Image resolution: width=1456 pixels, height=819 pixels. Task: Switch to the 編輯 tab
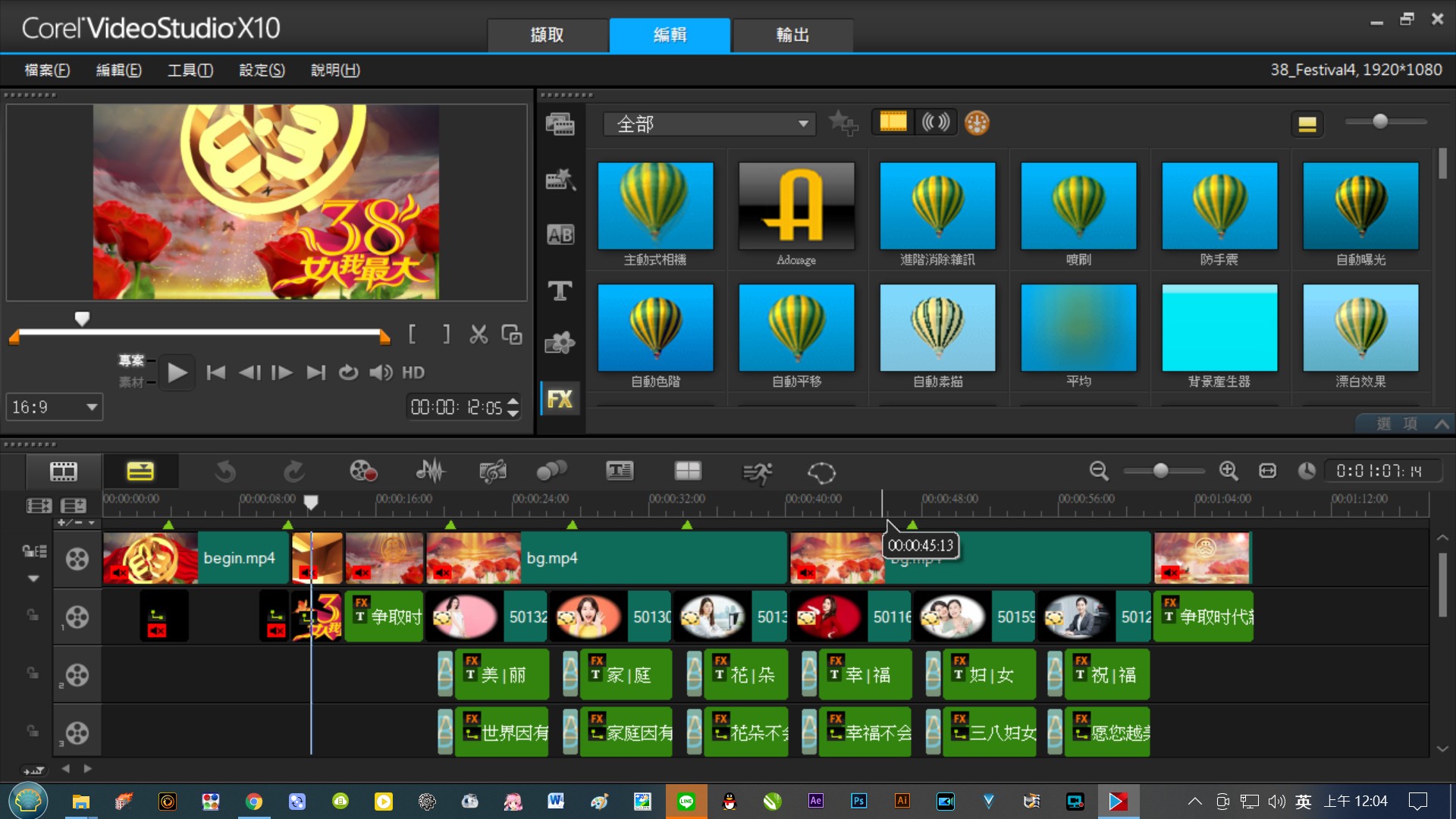pos(670,35)
